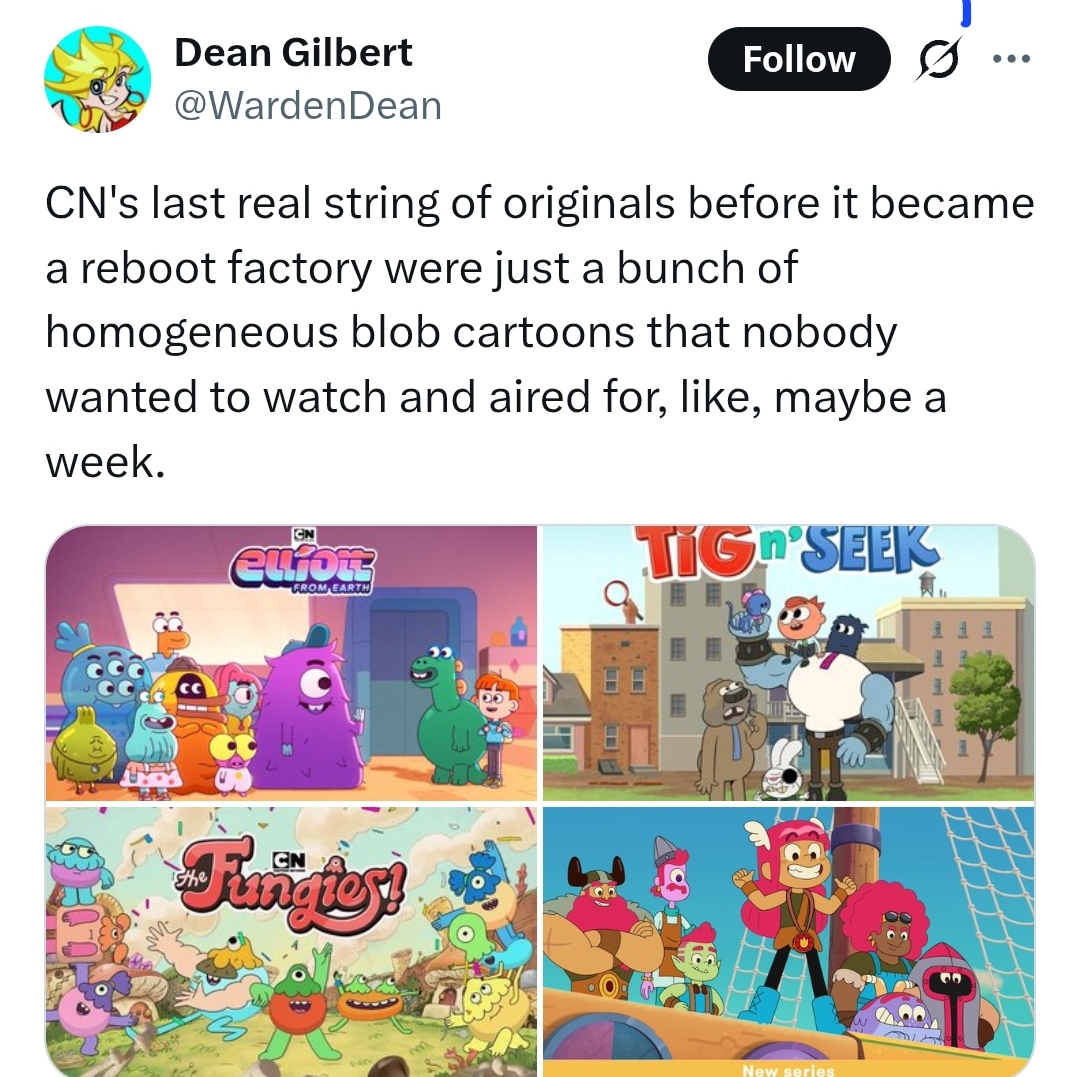Click the purple one-eyed monster character

point(308,707)
